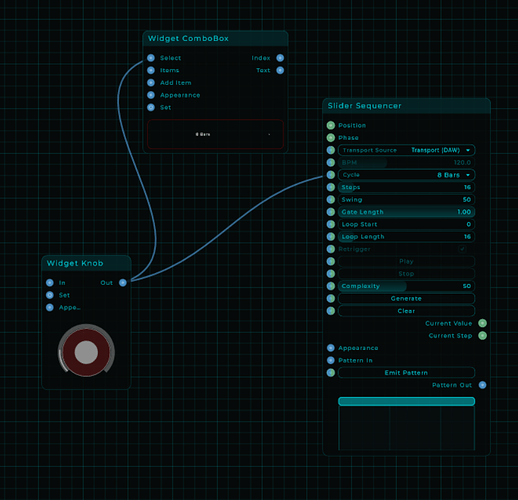This screenshot has width=518, height=500.
Task: Click the Widget ComboBox node title
Action: click(188, 39)
